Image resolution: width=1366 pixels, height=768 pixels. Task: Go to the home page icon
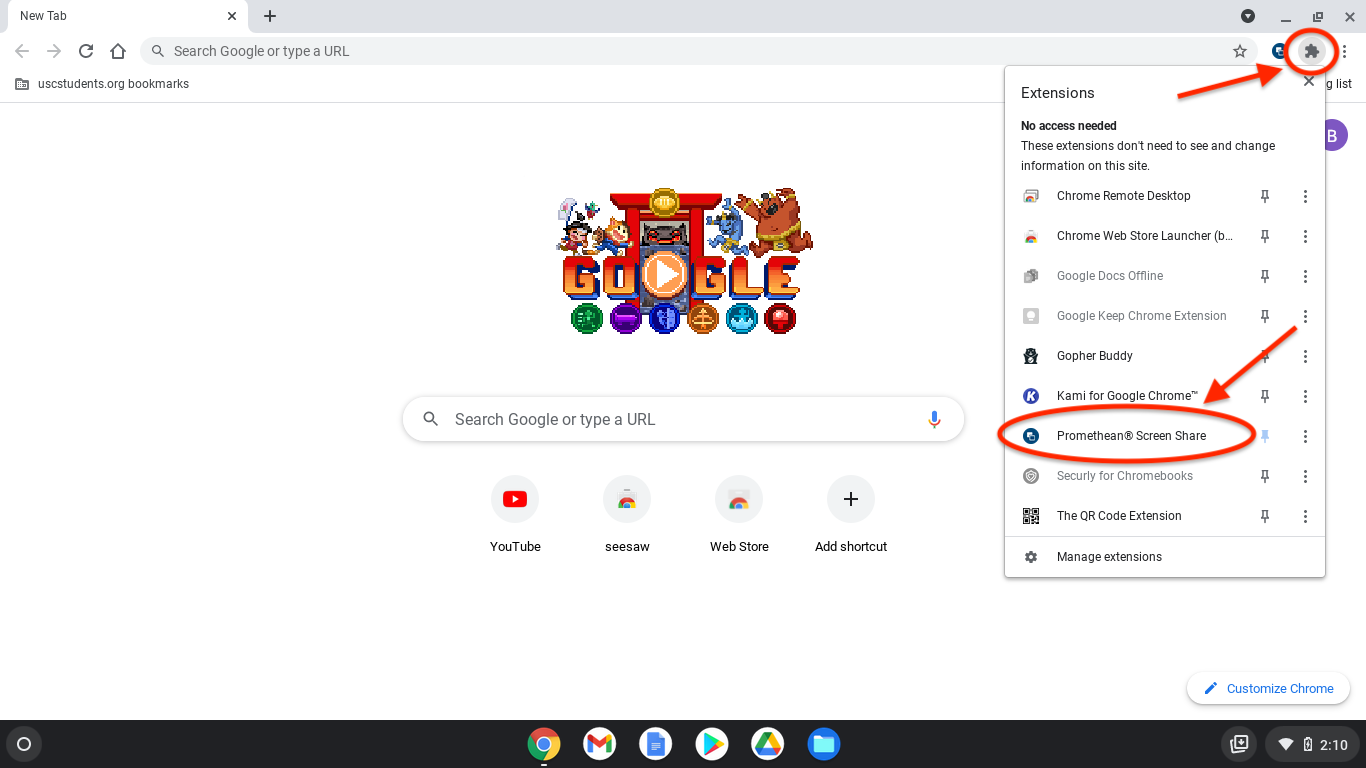[x=118, y=51]
